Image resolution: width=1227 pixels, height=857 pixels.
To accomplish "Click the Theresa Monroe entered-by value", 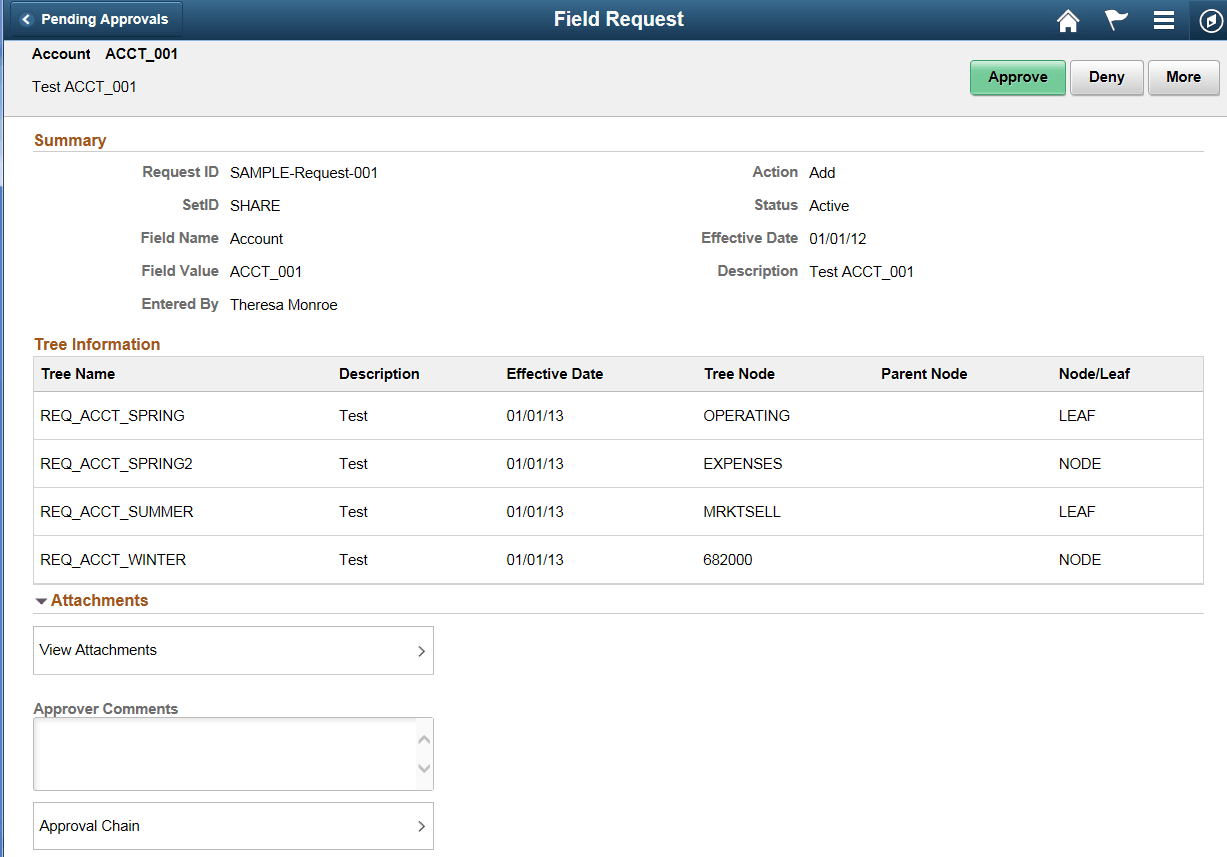I will [284, 305].
